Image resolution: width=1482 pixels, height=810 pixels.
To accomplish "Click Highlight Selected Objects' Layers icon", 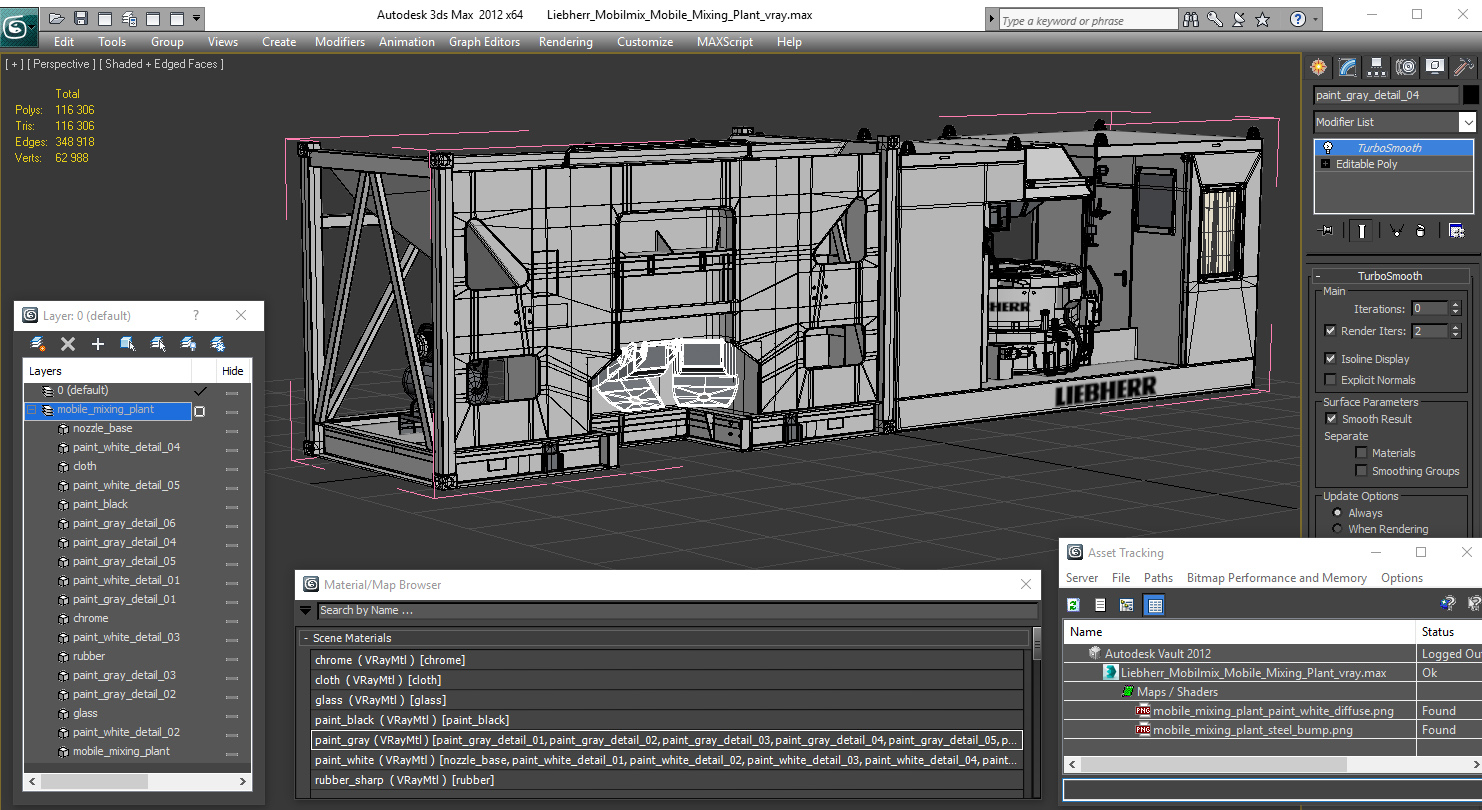I will tap(158, 344).
